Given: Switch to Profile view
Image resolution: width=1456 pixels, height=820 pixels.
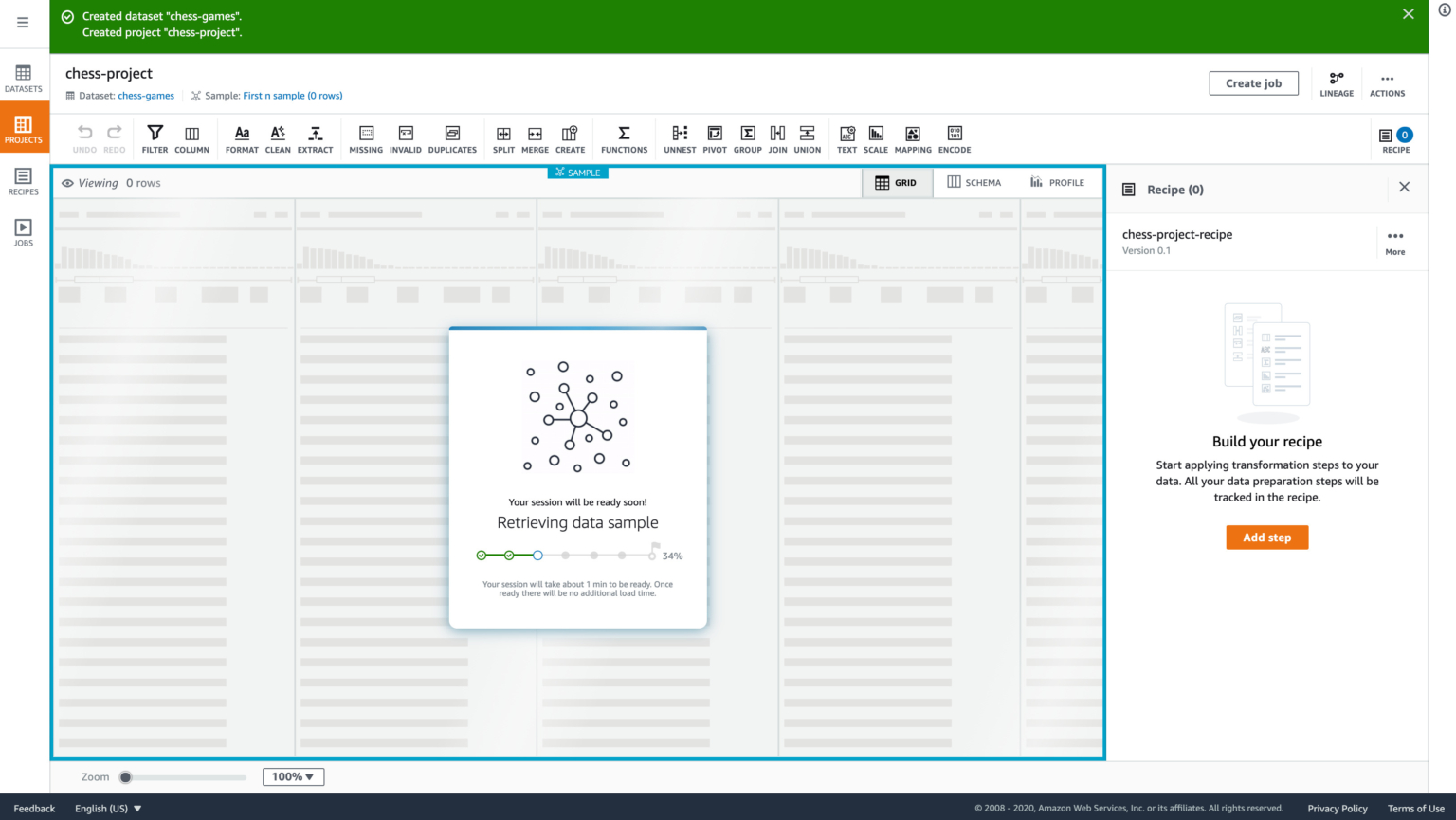Looking at the screenshot, I should [1057, 183].
